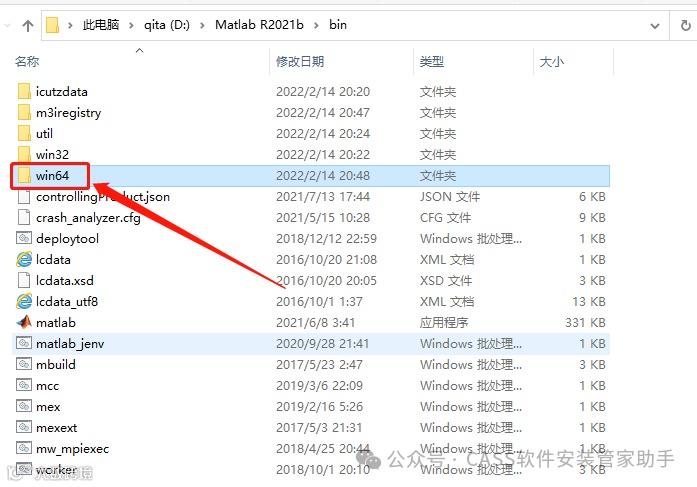Sort by 名称 column header
The image size is (697, 487).
coord(27,61)
